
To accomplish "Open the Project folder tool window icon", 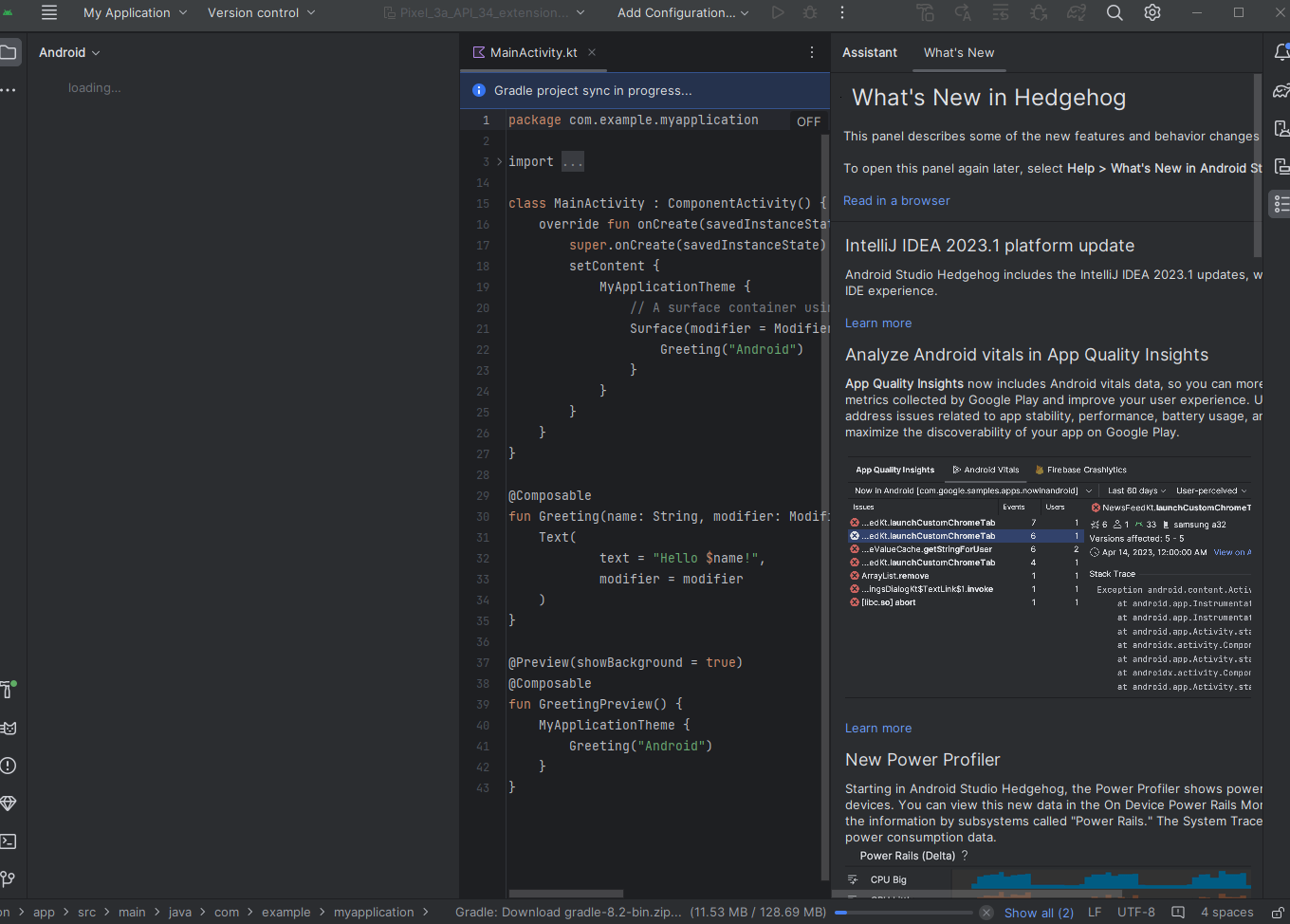I will [x=9, y=52].
